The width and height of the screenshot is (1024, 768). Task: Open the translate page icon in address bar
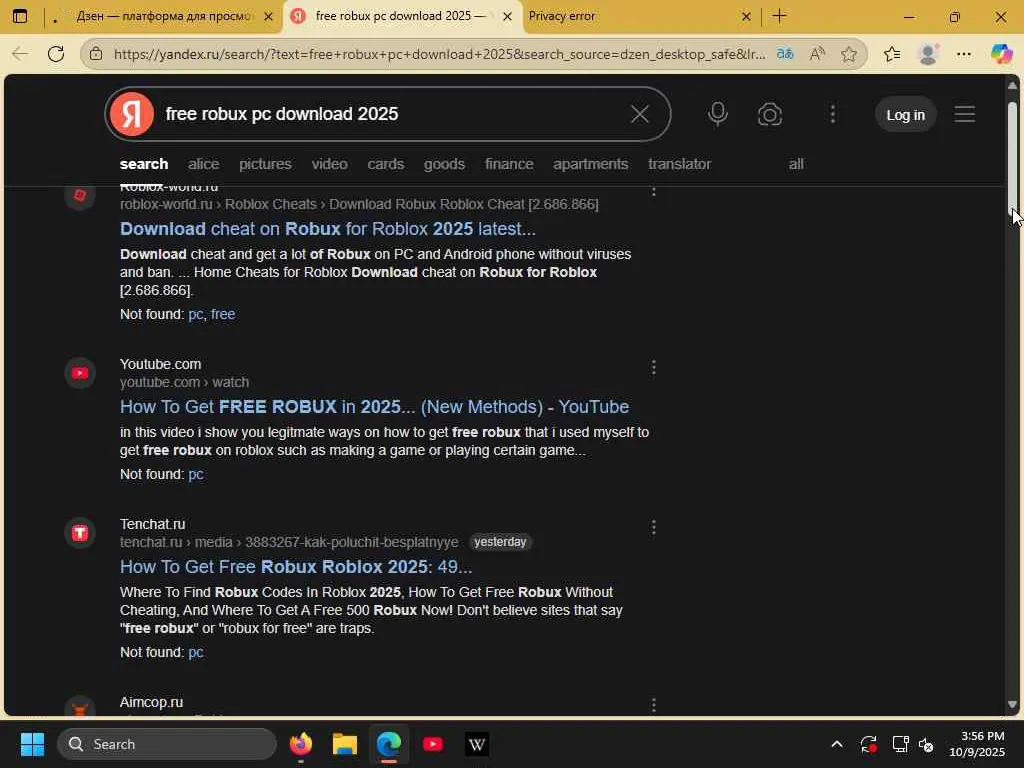click(x=785, y=54)
